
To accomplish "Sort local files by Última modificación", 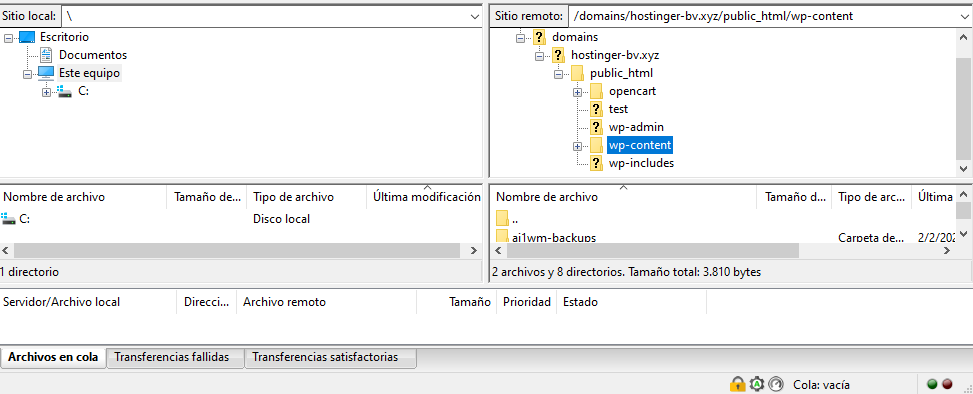I will (x=424, y=197).
